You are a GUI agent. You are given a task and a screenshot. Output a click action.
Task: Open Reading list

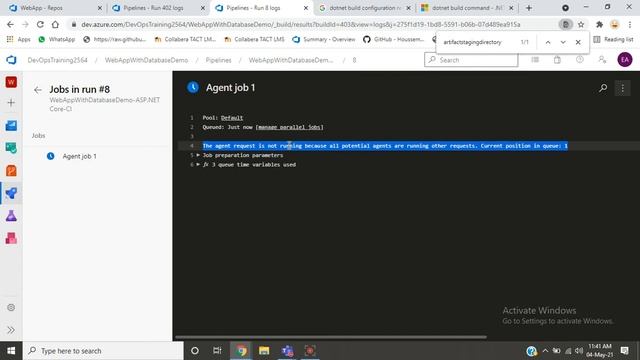click(613, 39)
